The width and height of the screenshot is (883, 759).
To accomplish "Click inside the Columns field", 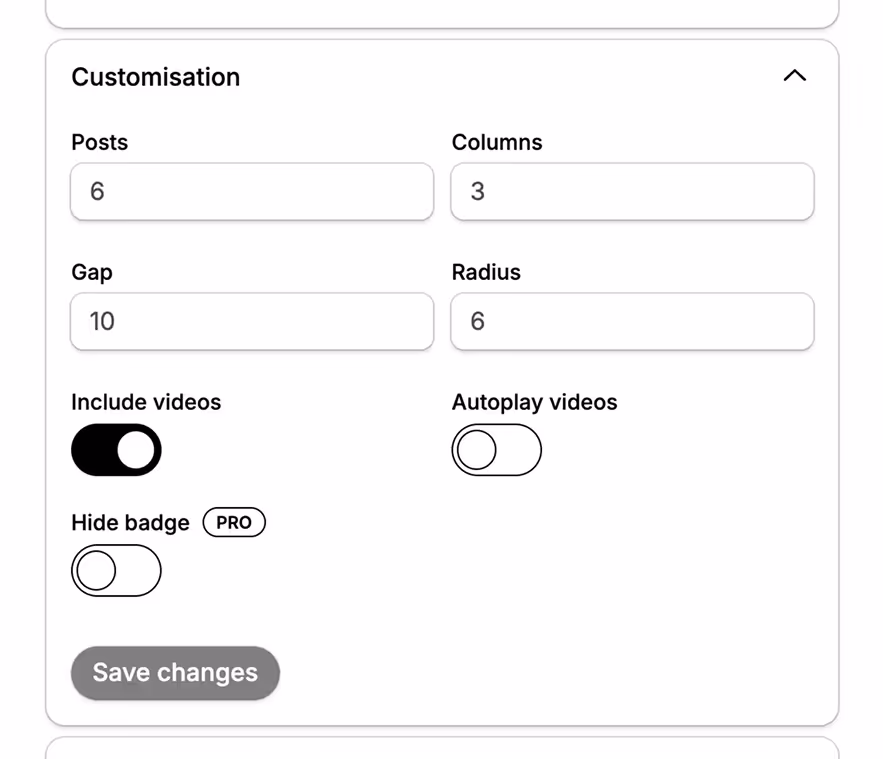I will (631, 191).
